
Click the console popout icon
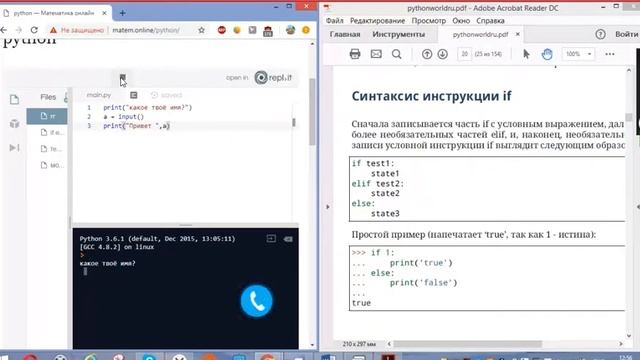[271, 239]
